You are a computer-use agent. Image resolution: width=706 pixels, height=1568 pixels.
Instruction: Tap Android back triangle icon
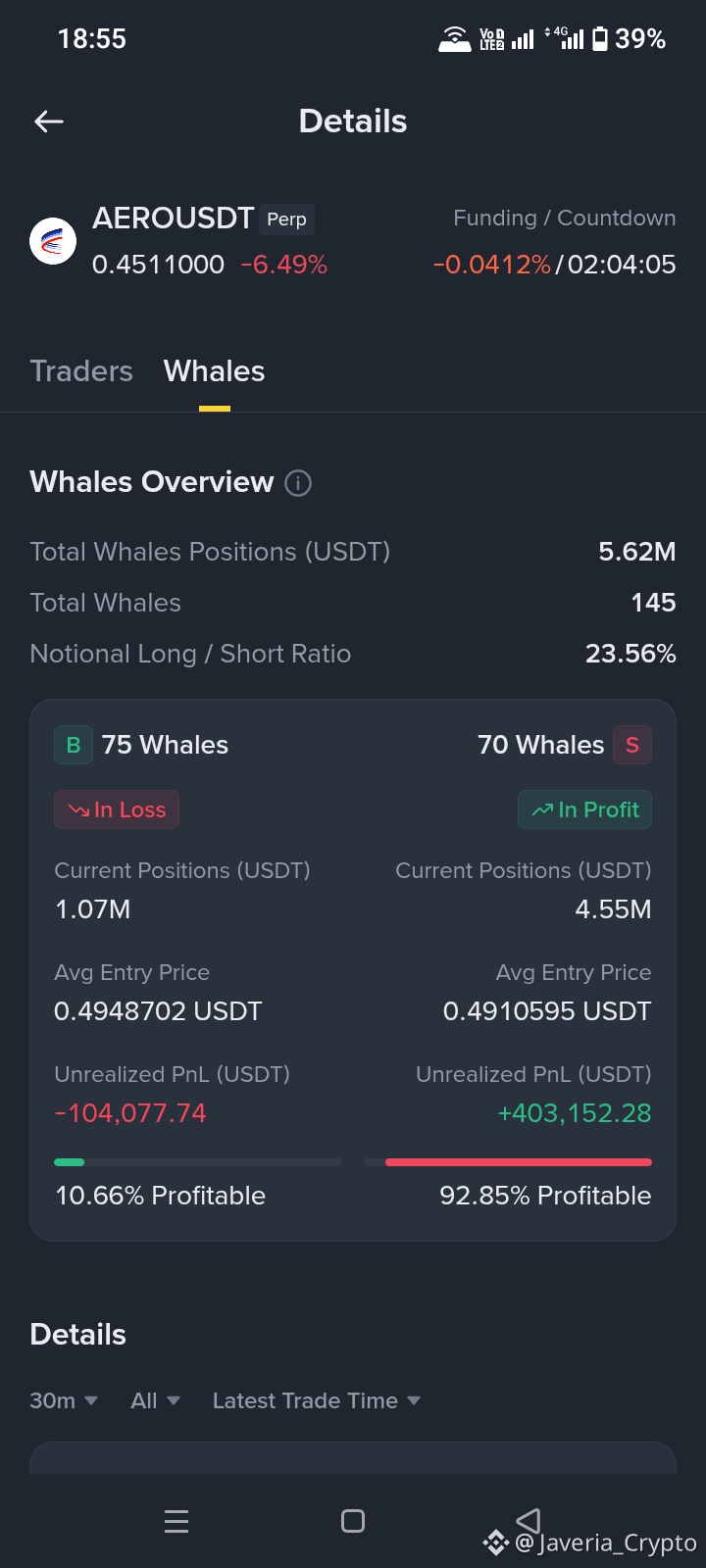529,1521
